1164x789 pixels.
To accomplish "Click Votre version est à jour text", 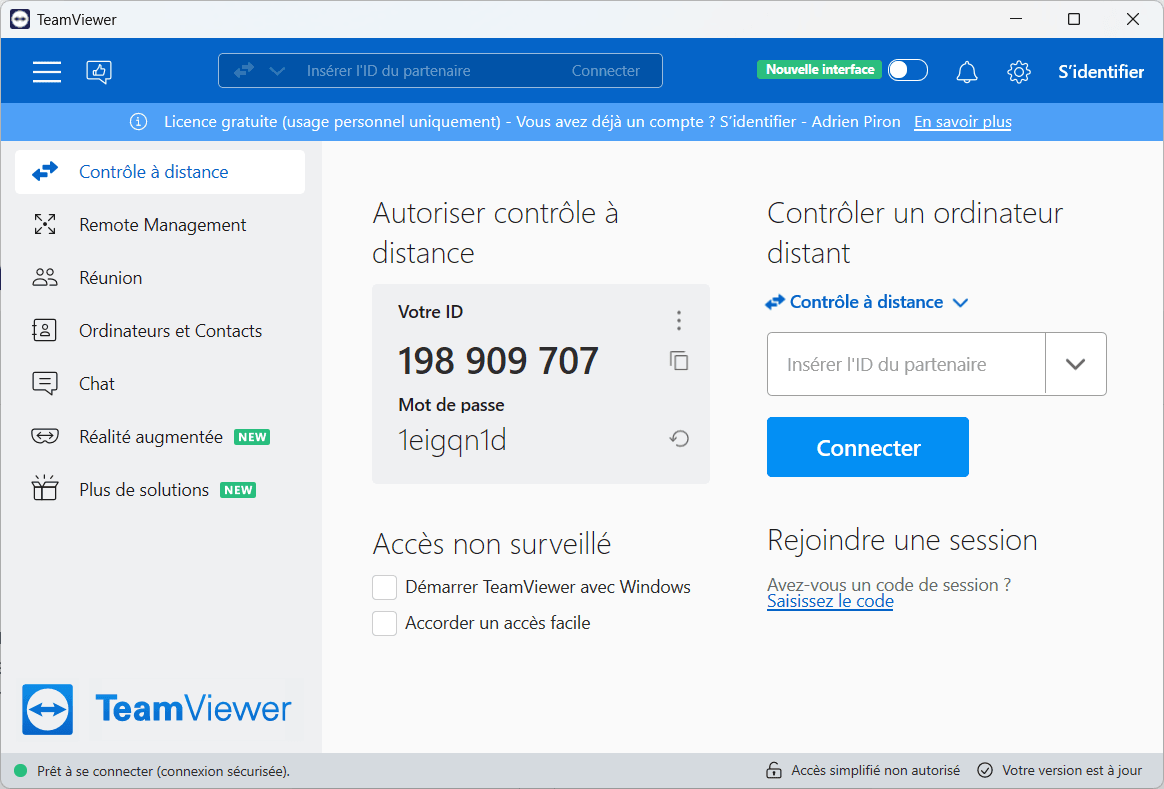I will [1072, 770].
